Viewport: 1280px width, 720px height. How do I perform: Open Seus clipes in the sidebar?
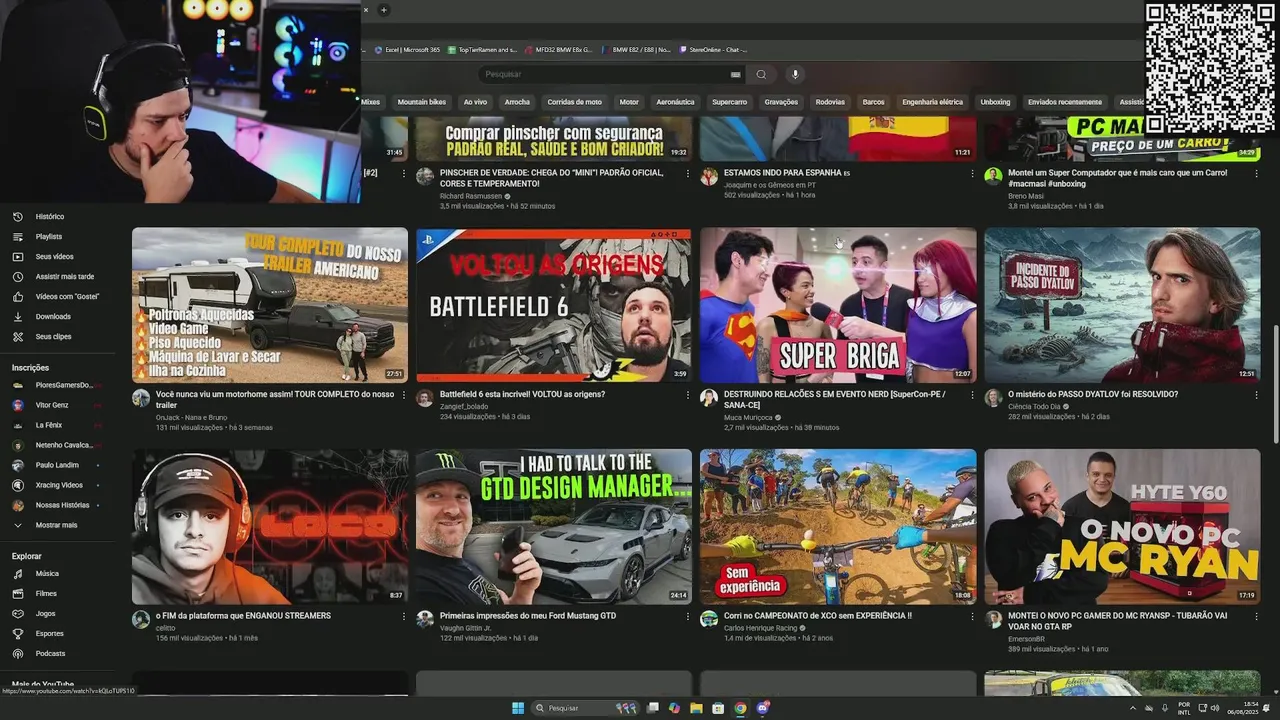click(x=53, y=336)
